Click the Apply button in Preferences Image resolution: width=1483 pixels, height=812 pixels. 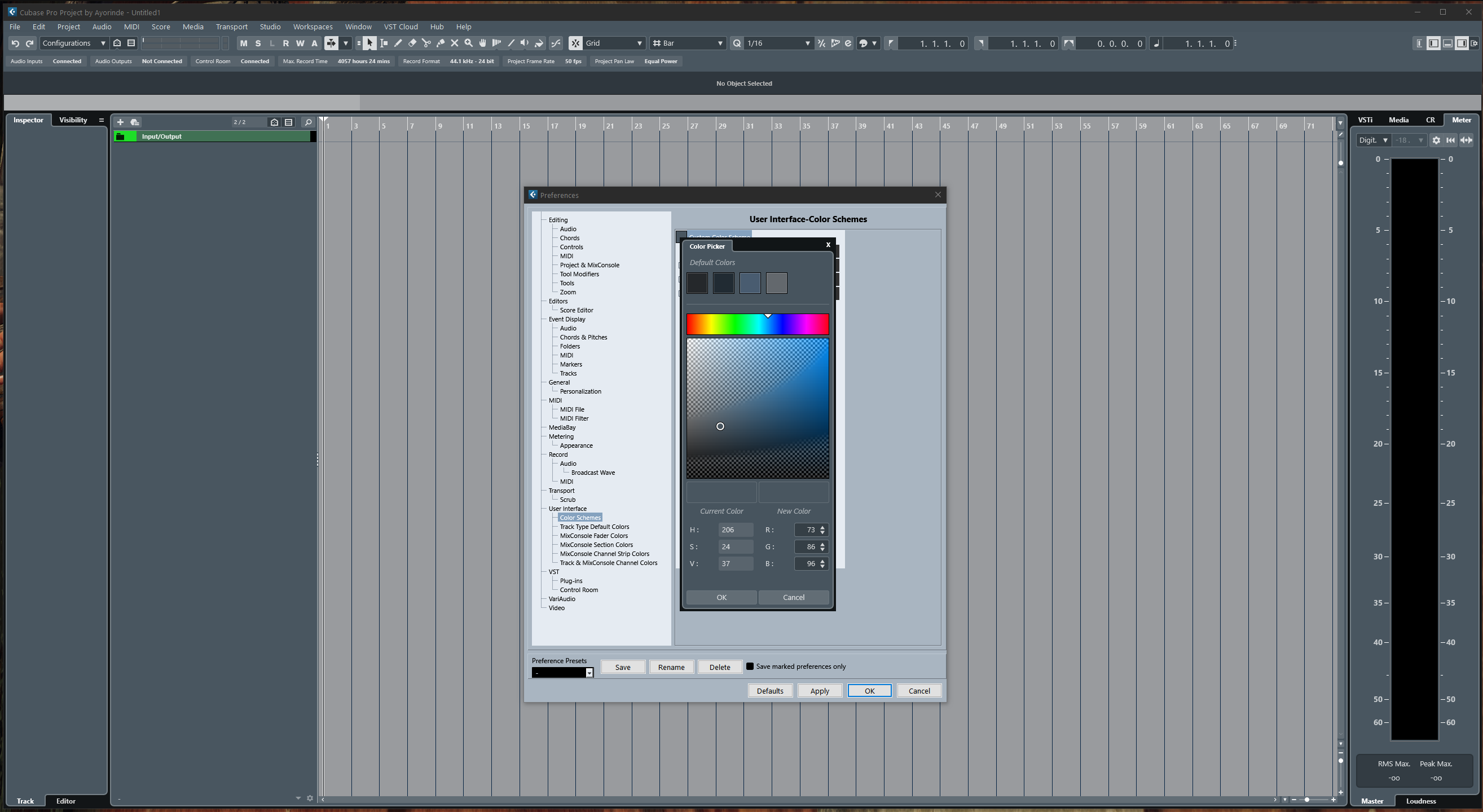(819, 691)
